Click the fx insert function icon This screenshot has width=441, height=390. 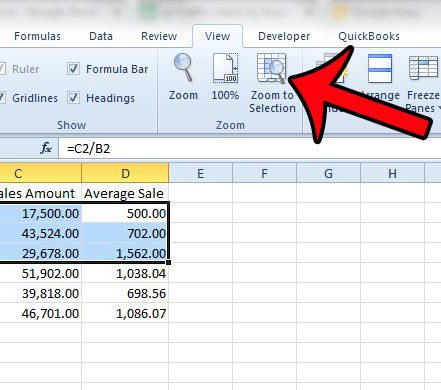click(x=46, y=148)
